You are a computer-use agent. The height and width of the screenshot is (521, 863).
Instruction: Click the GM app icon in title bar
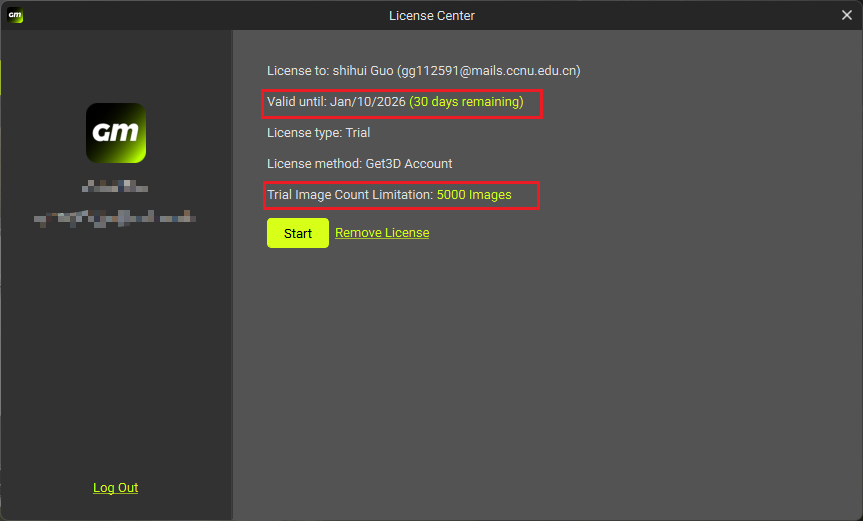[x=15, y=15]
